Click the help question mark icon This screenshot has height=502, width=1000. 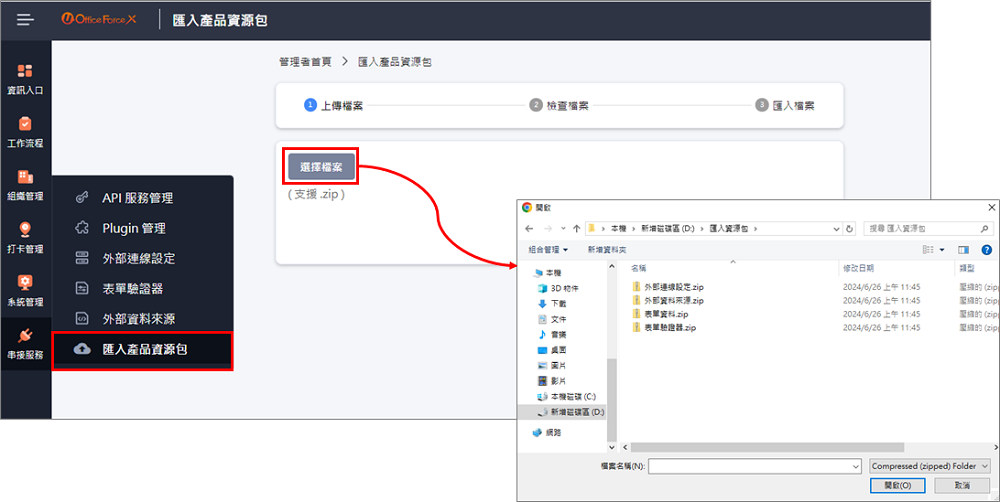pyautogui.click(x=987, y=249)
